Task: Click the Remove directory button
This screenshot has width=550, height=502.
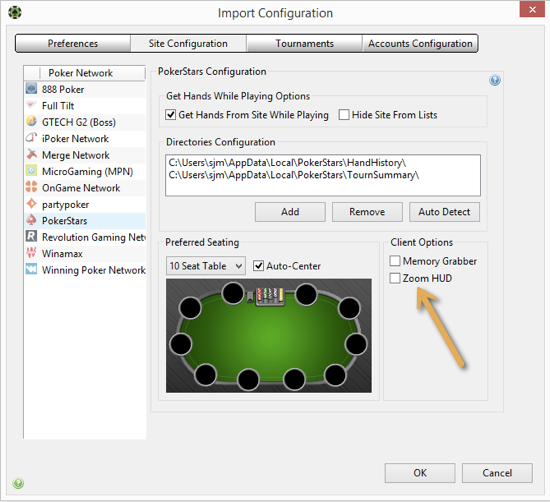Action: point(367,212)
